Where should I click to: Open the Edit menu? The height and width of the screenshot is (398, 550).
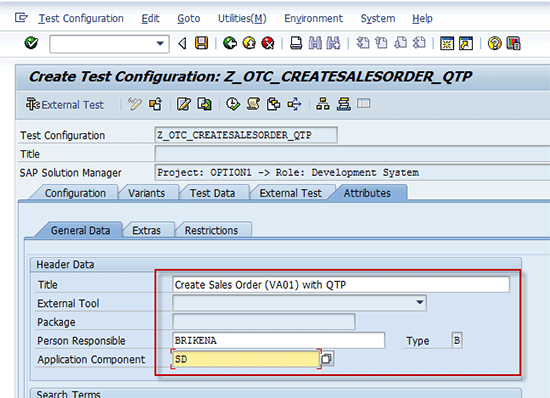(150, 18)
